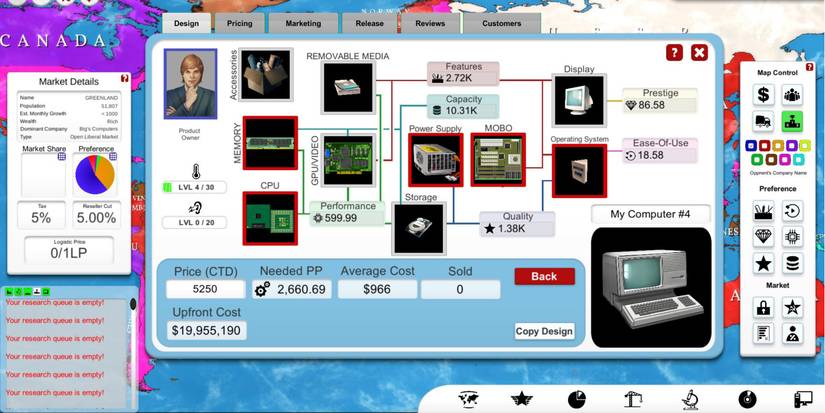Edit the Price (CTD) field
825x413 pixels.
click(x=206, y=289)
